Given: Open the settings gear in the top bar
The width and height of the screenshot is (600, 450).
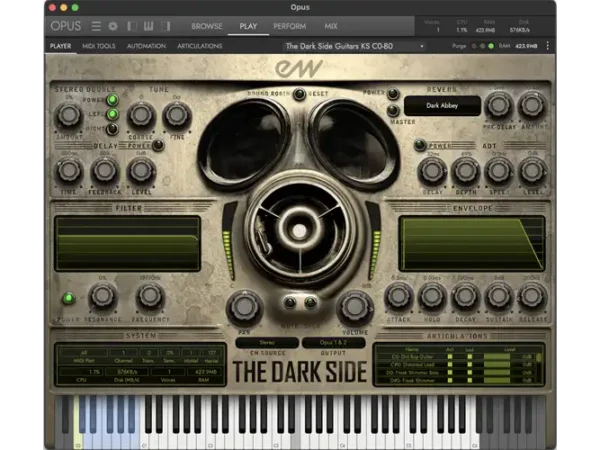Looking at the screenshot, I should (113, 26).
